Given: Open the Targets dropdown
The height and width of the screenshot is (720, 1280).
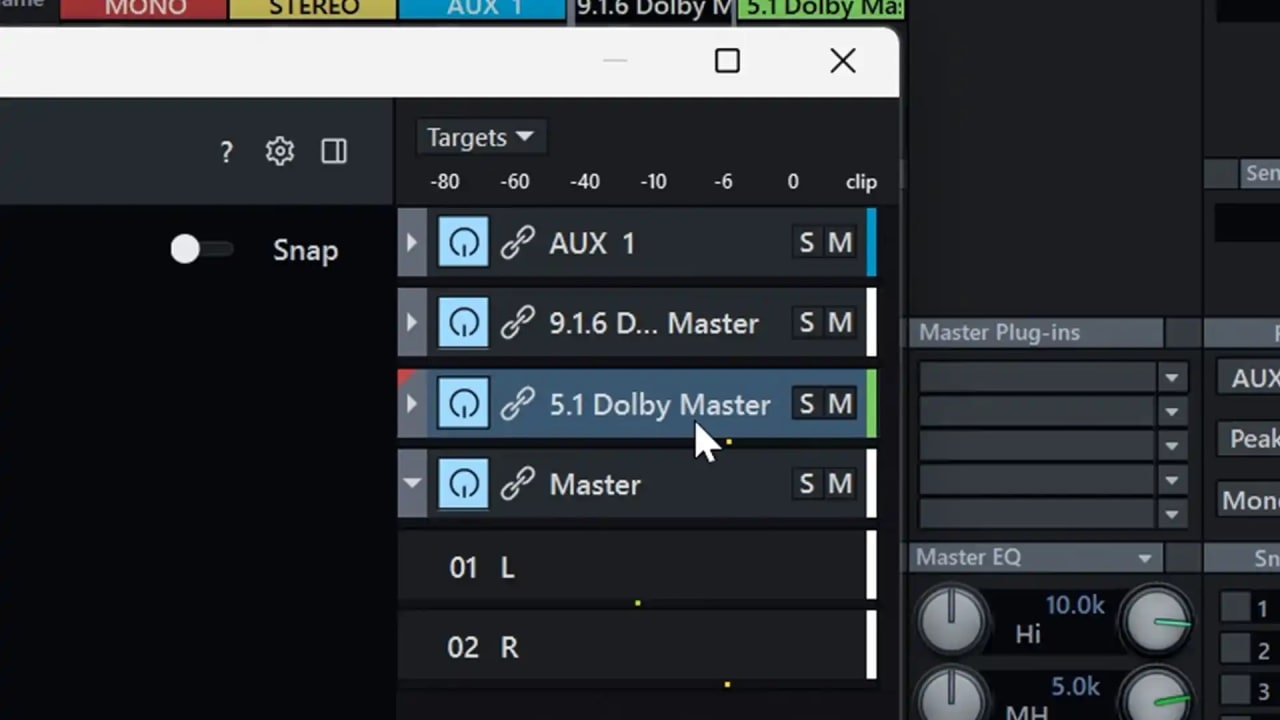Looking at the screenshot, I should 481,137.
